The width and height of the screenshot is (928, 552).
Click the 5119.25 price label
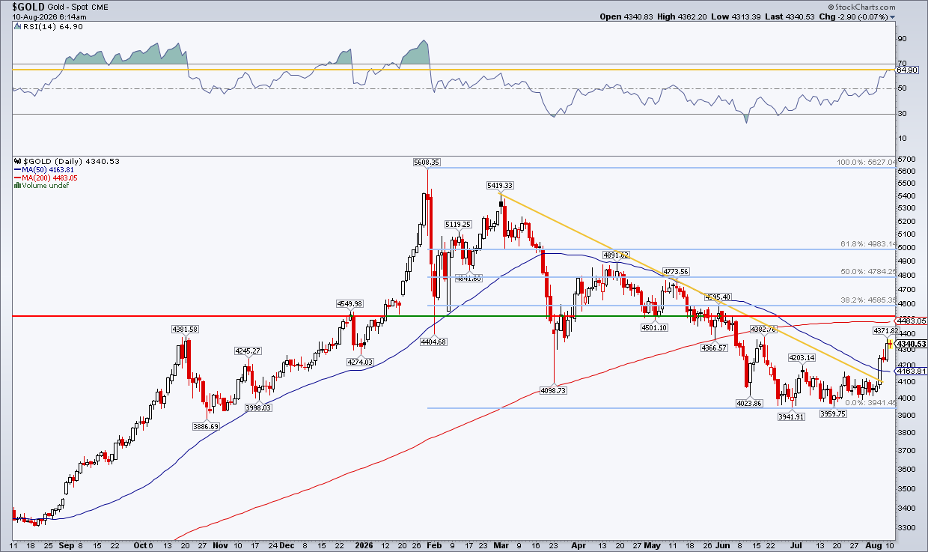click(458, 224)
